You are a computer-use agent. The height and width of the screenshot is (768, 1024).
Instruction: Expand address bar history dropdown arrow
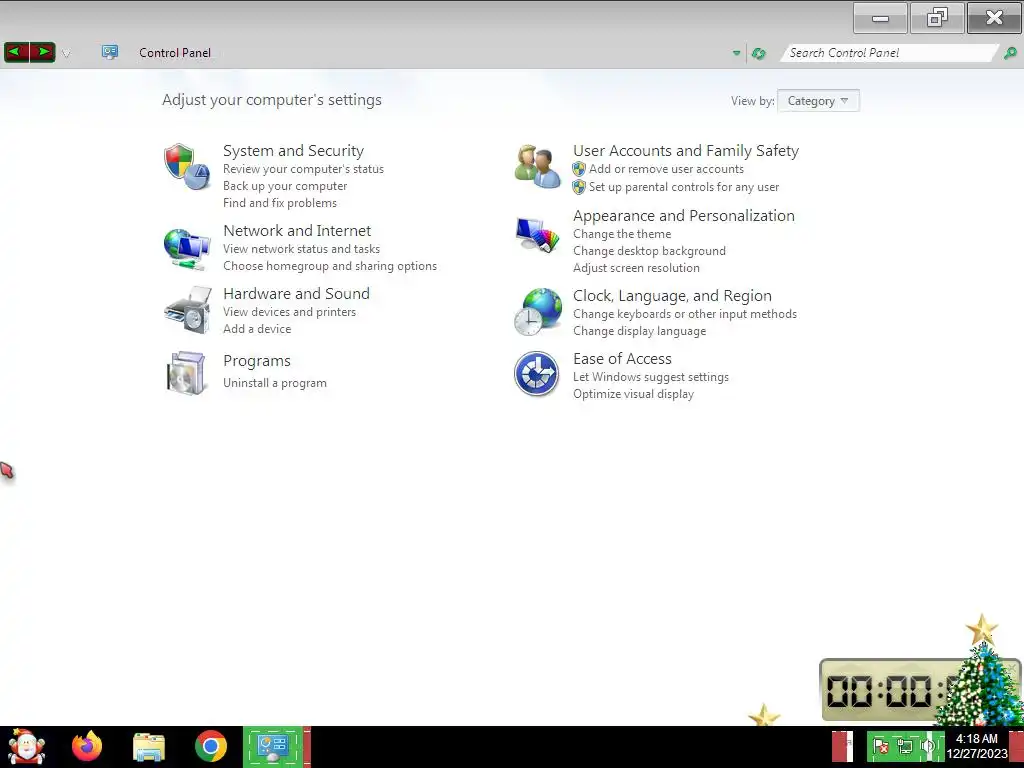[736, 54]
